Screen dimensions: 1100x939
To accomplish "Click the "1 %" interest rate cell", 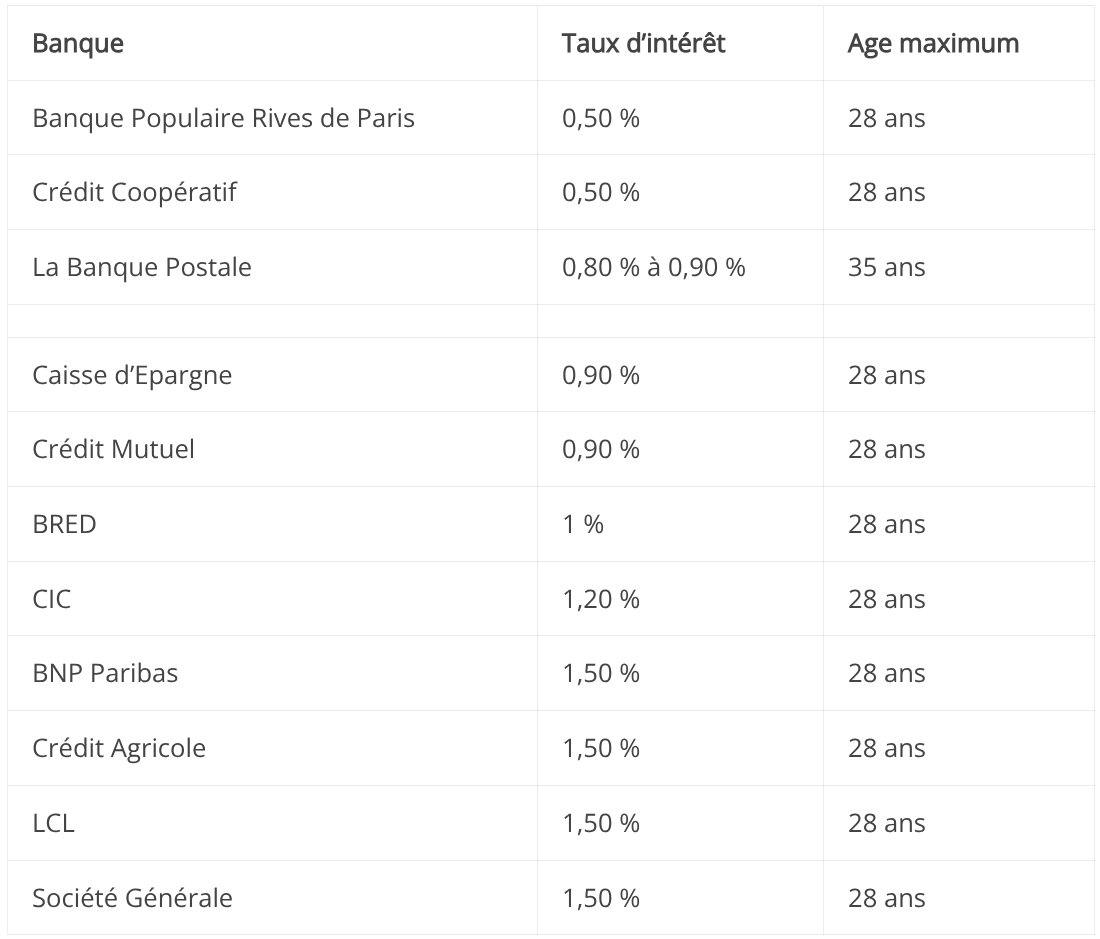I will [583, 524].
